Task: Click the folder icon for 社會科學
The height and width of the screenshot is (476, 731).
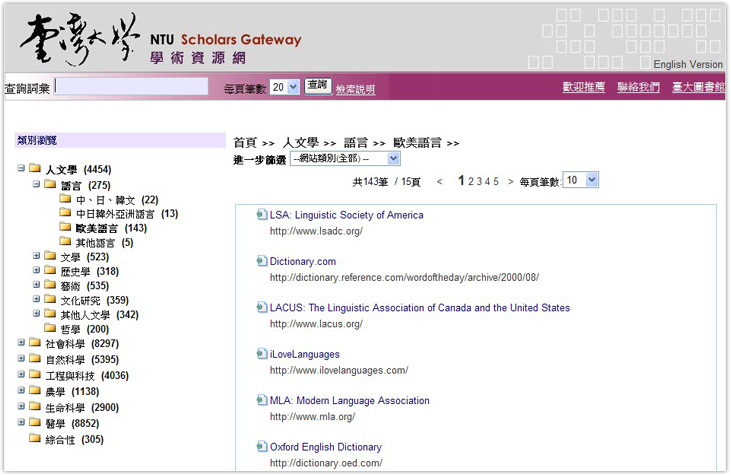Action: pos(34,342)
